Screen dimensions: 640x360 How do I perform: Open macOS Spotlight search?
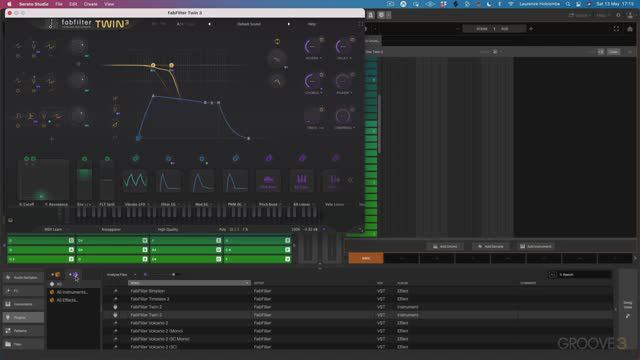click(568, 4)
